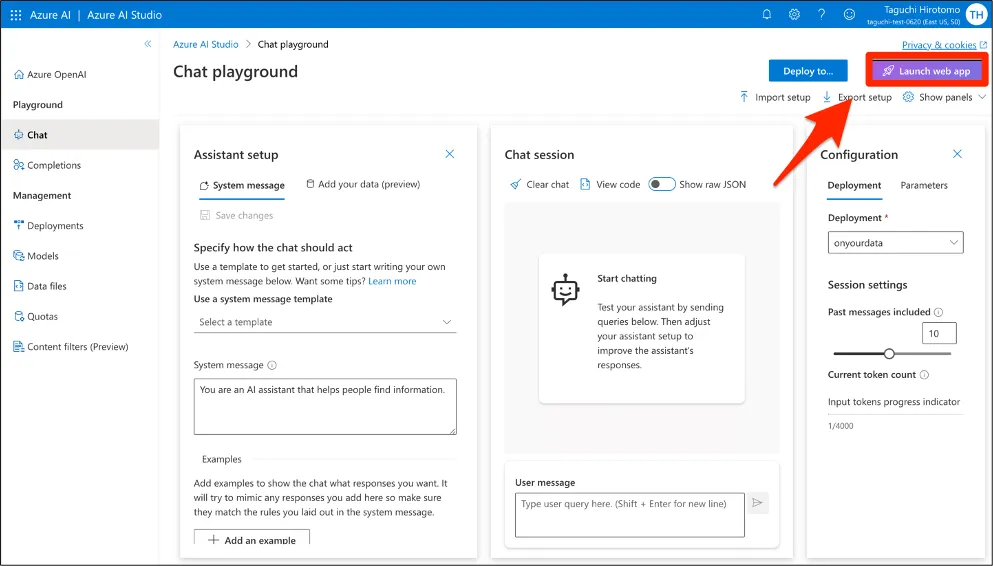The height and width of the screenshot is (566, 993).
Task: Expand the Show panels menu
Action: coord(944,98)
